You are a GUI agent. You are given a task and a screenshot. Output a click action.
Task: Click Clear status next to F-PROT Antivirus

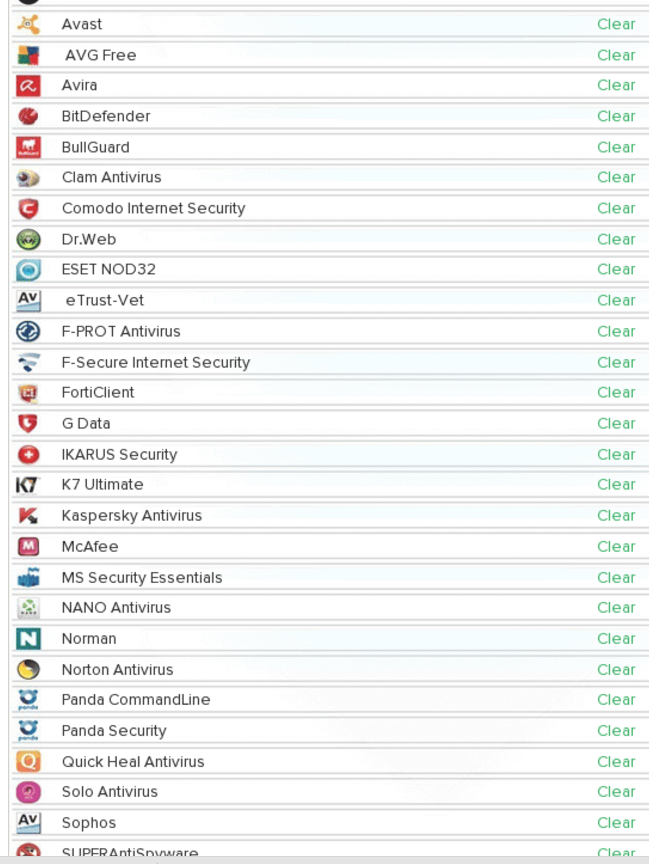coord(616,331)
